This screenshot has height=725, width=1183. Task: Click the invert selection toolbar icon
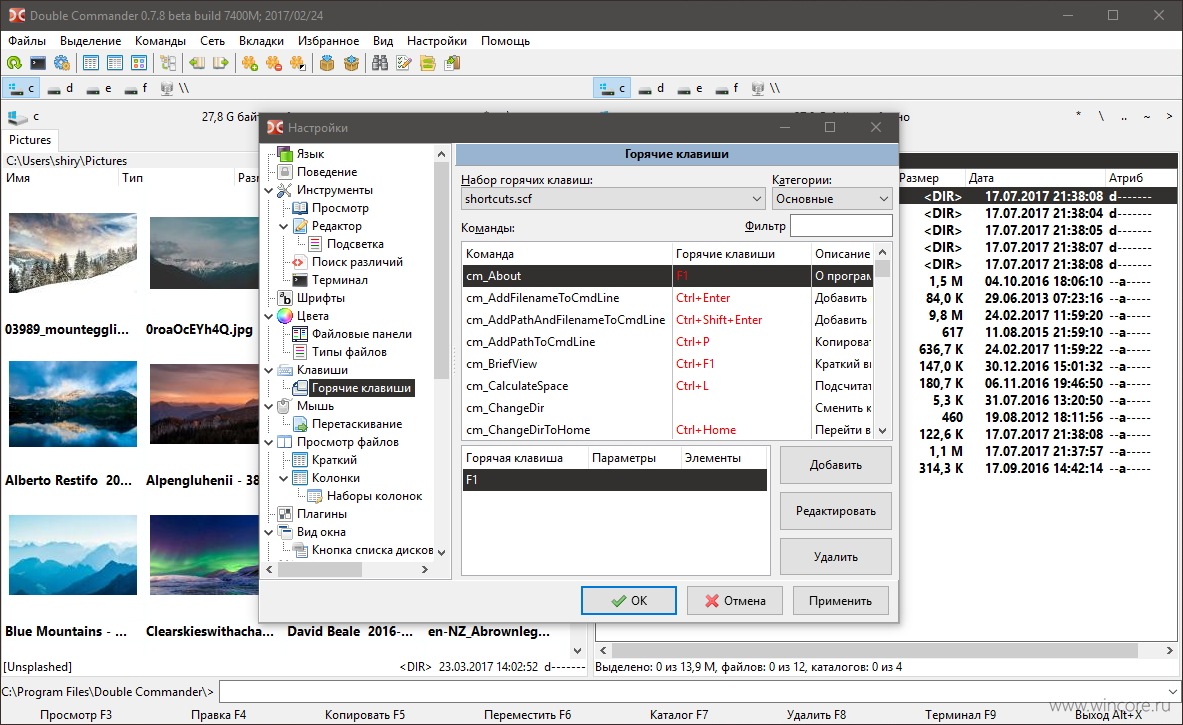pos(298,63)
